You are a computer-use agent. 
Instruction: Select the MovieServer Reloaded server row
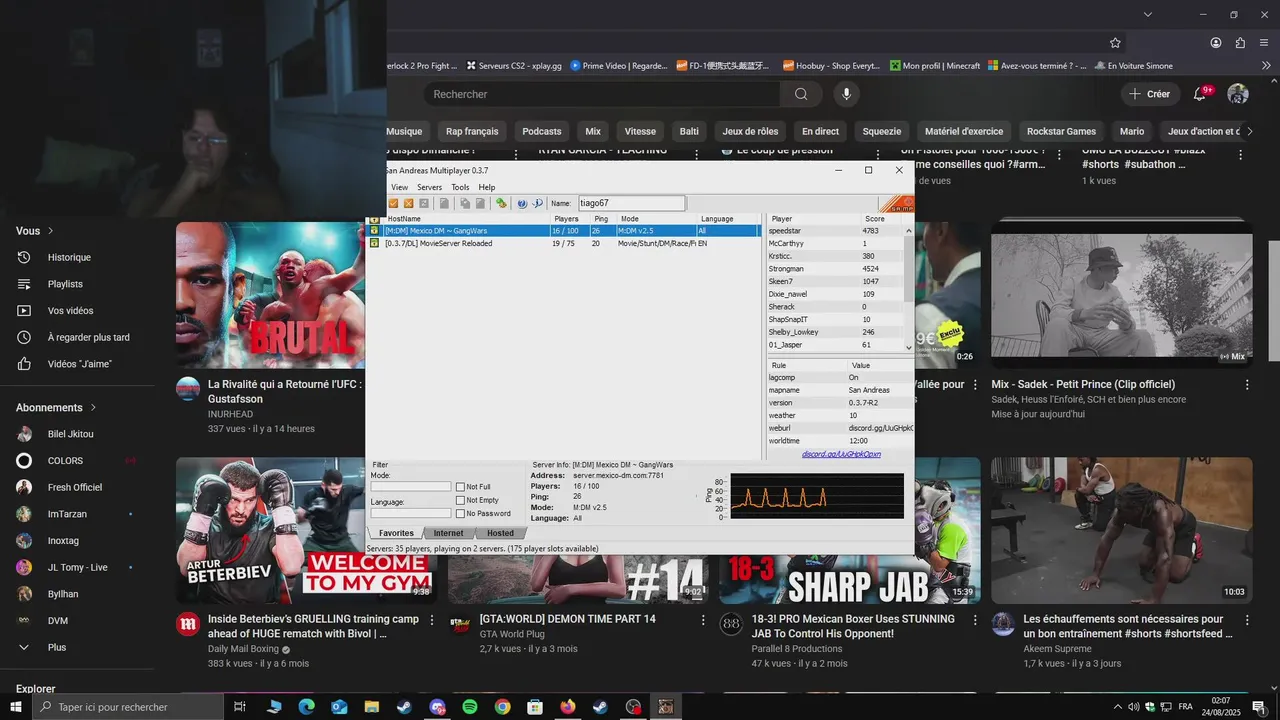(x=565, y=243)
